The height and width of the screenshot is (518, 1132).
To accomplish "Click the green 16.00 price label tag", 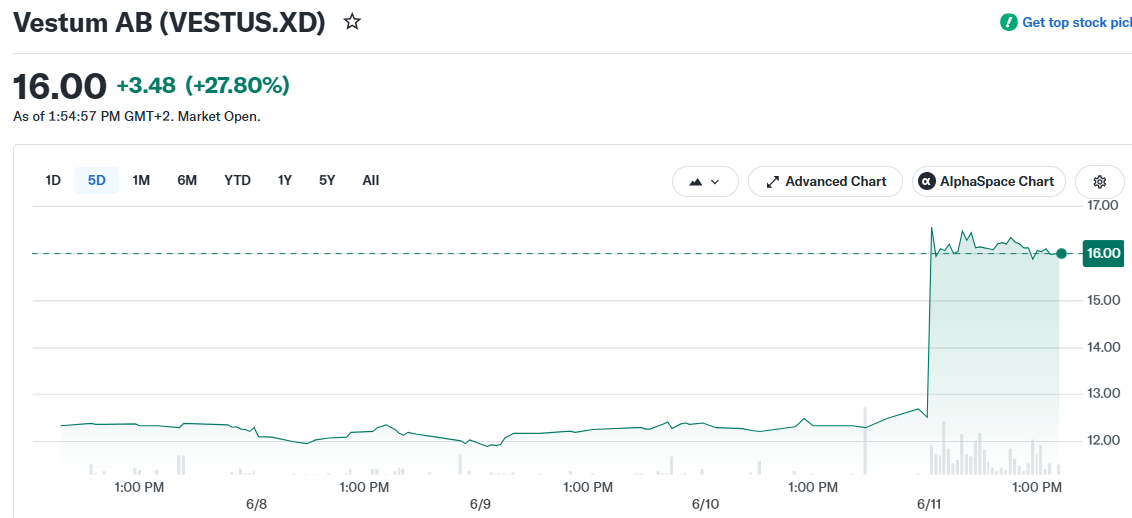I will [x=1103, y=253].
